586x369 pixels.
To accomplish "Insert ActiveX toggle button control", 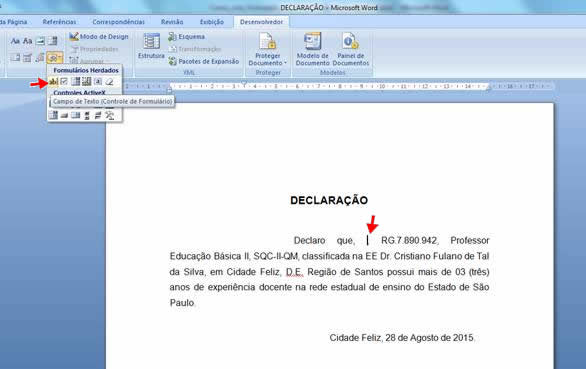I will coord(64,116).
